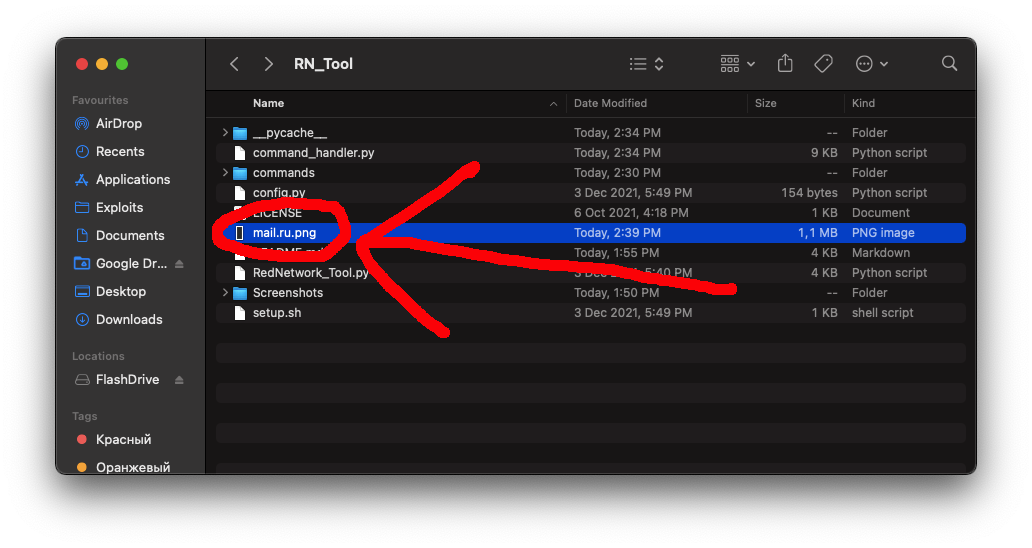Click the Favourites section header
This screenshot has width=1032, height=548.
coord(100,100)
